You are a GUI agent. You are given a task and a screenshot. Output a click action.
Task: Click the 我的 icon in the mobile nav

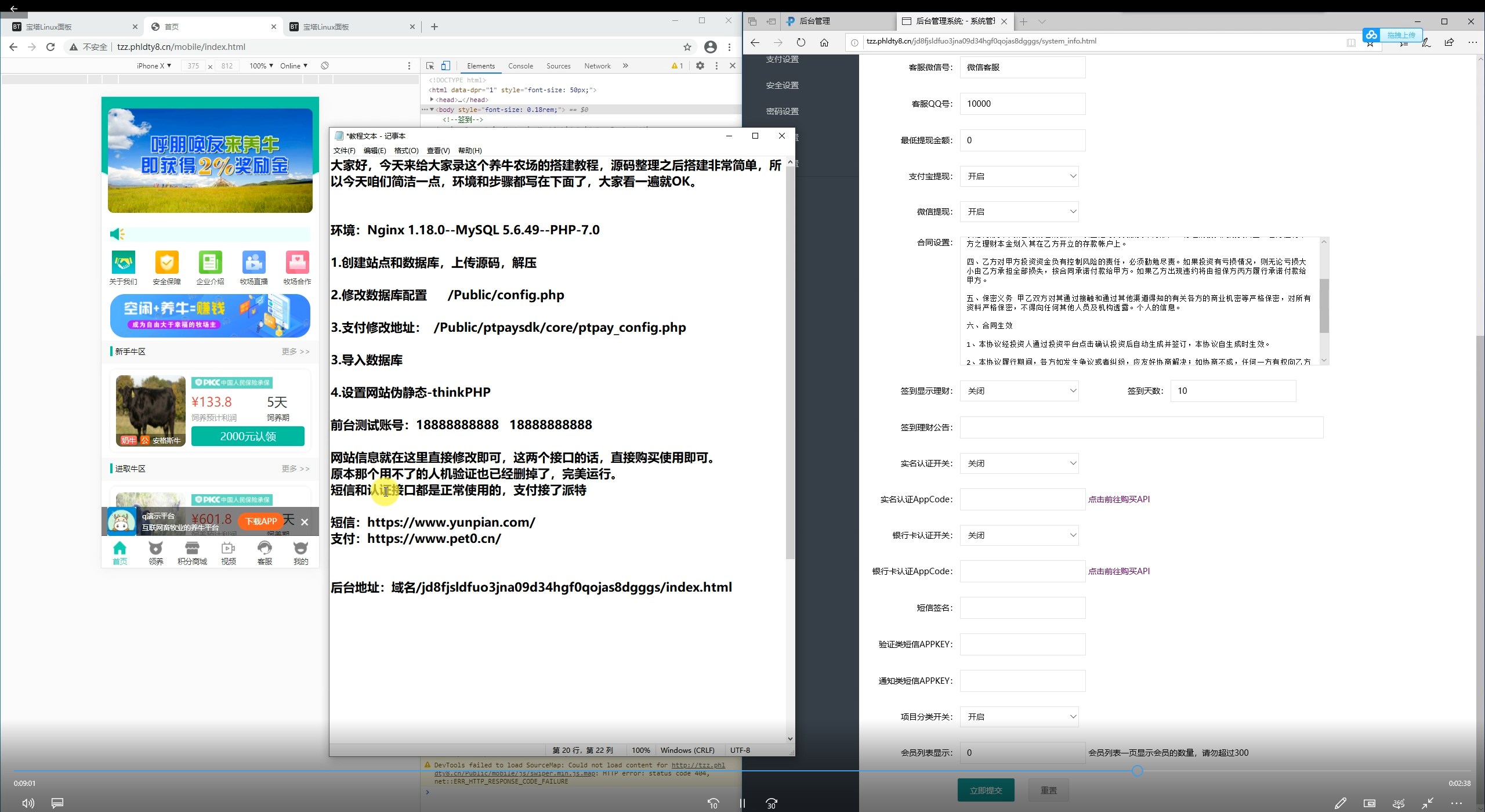click(300, 548)
